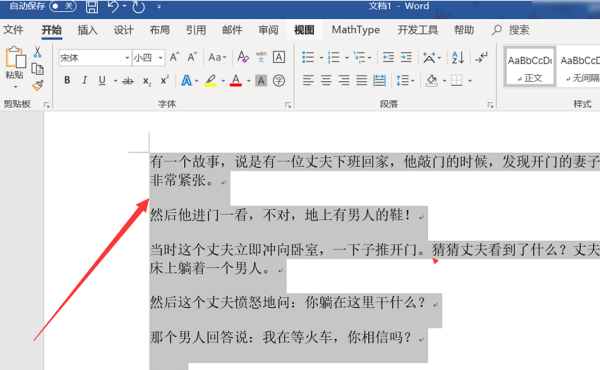Switch to the 邮件 tab

[x=232, y=30]
